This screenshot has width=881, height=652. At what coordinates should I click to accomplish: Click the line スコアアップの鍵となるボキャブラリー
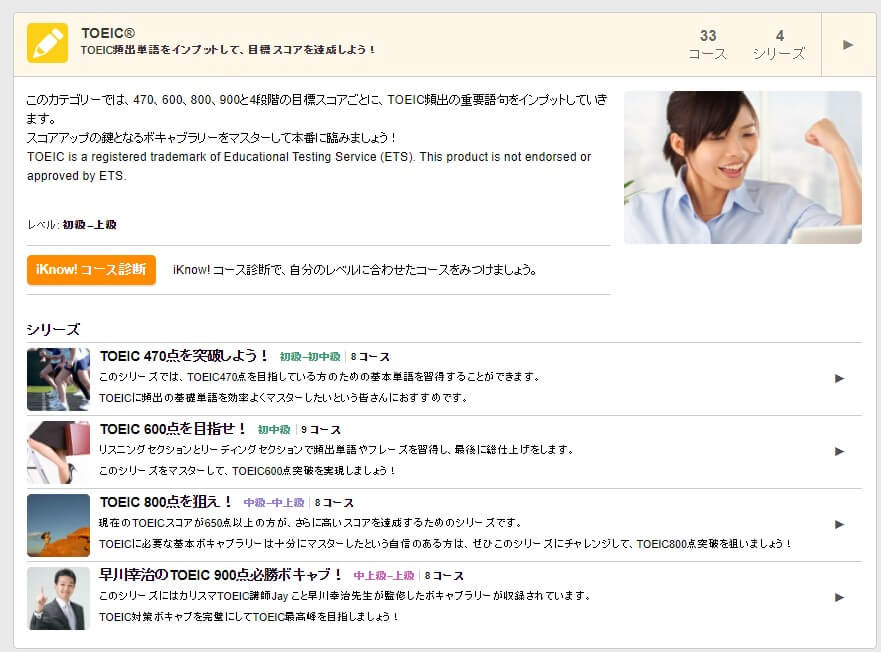click(x=211, y=138)
